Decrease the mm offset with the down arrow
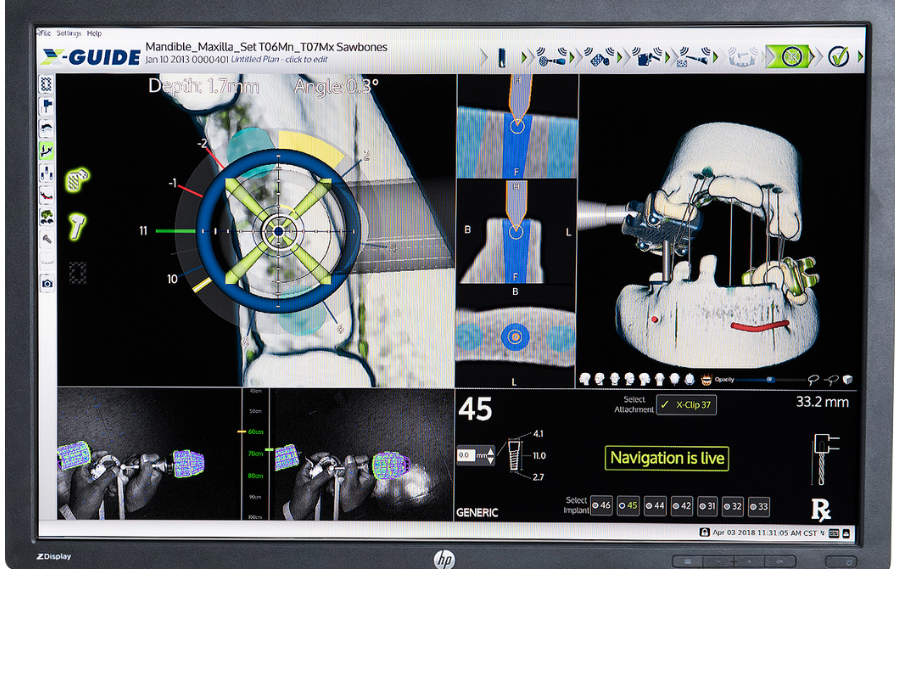This screenshot has width=900, height=675. pyautogui.click(x=490, y=460)
